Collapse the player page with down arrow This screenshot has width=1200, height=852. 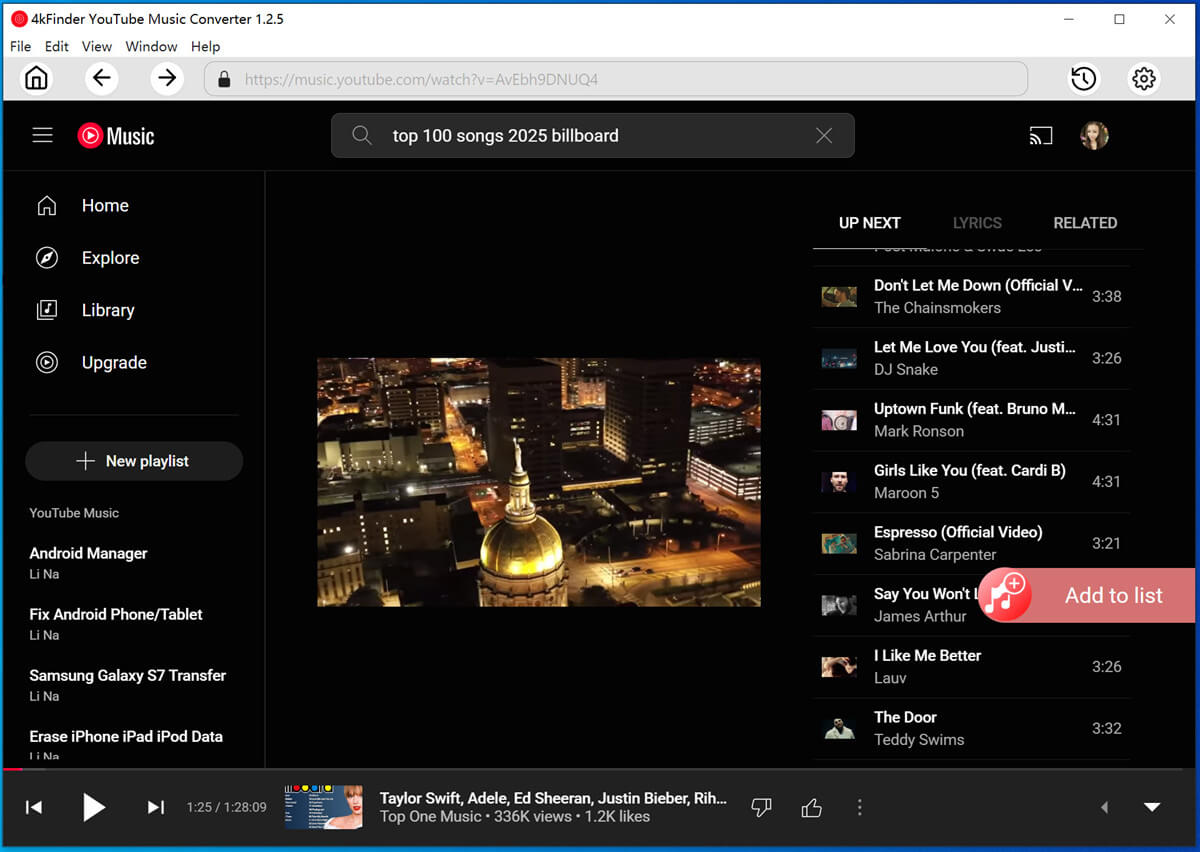[1152, 807]
